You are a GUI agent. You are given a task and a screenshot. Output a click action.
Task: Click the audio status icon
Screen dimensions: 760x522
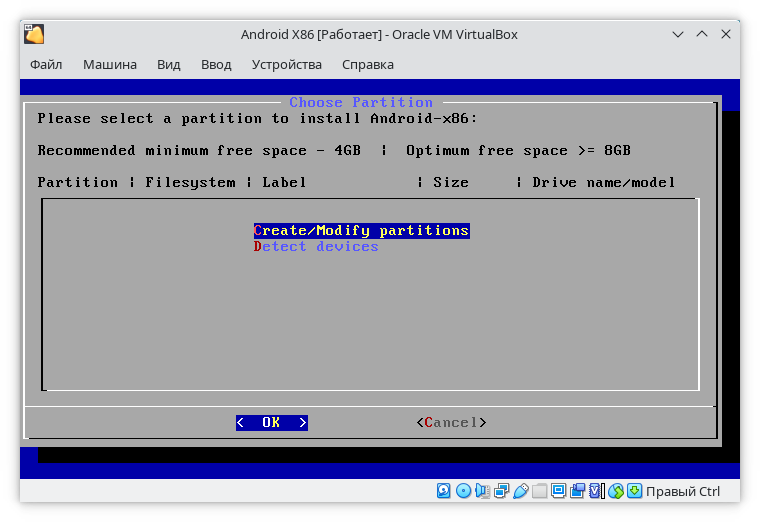[x=482, y=491]
